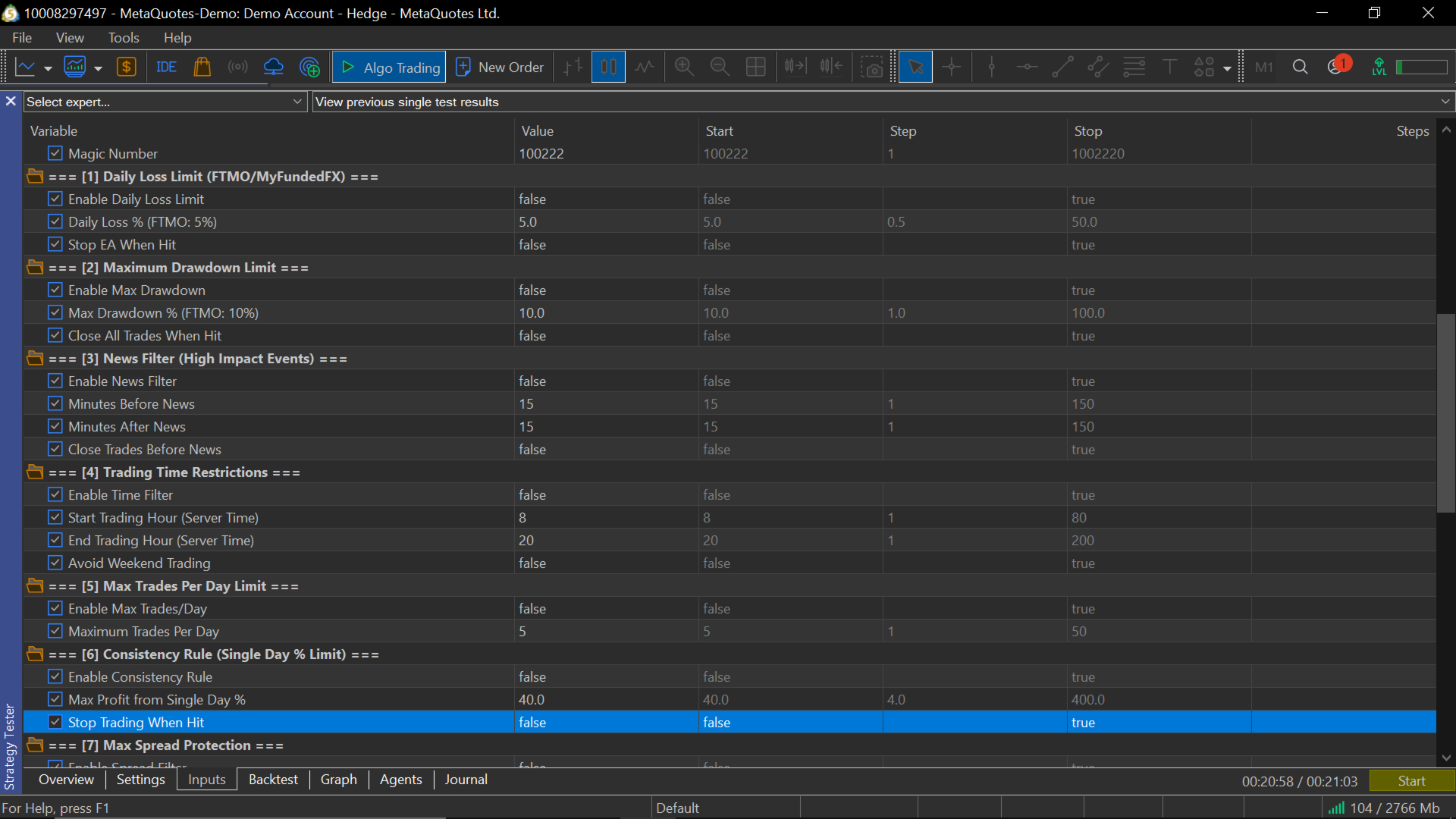Uncheck Avoid Weekend Trading checkbox
This screenshot has width=1456, height=819.
coord(55,563)
